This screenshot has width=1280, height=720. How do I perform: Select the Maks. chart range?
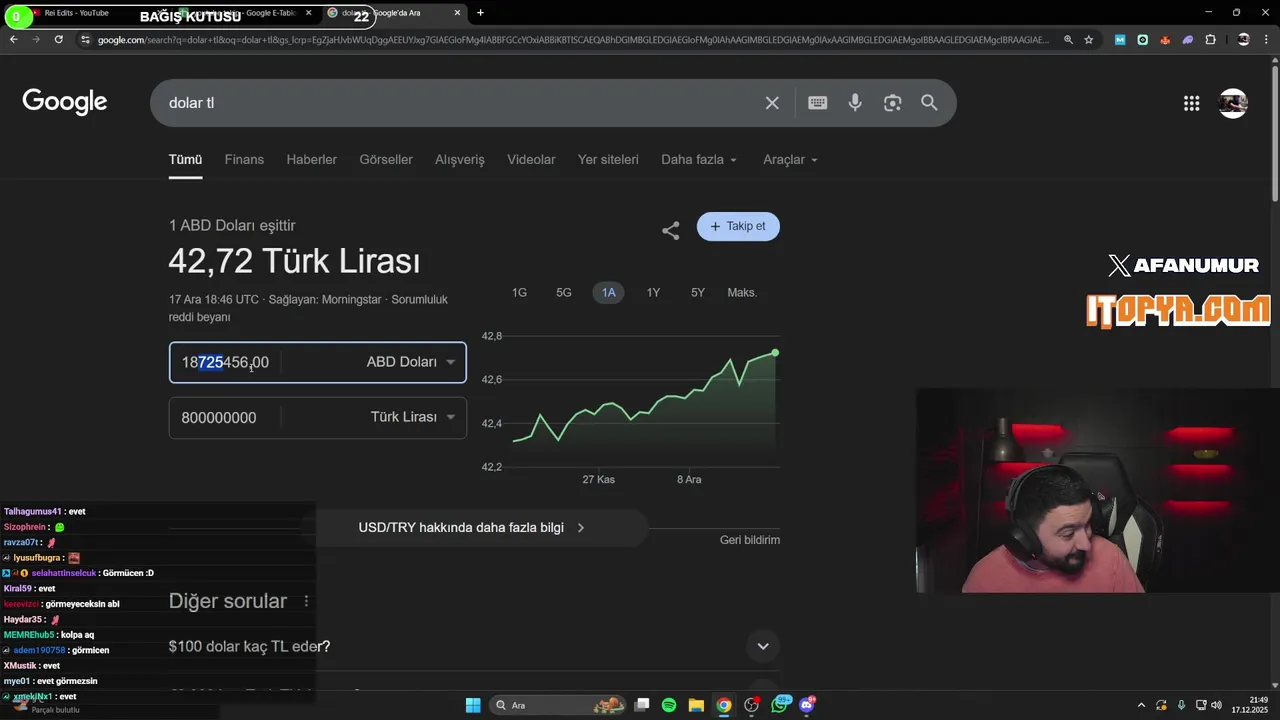coord(742,292)
